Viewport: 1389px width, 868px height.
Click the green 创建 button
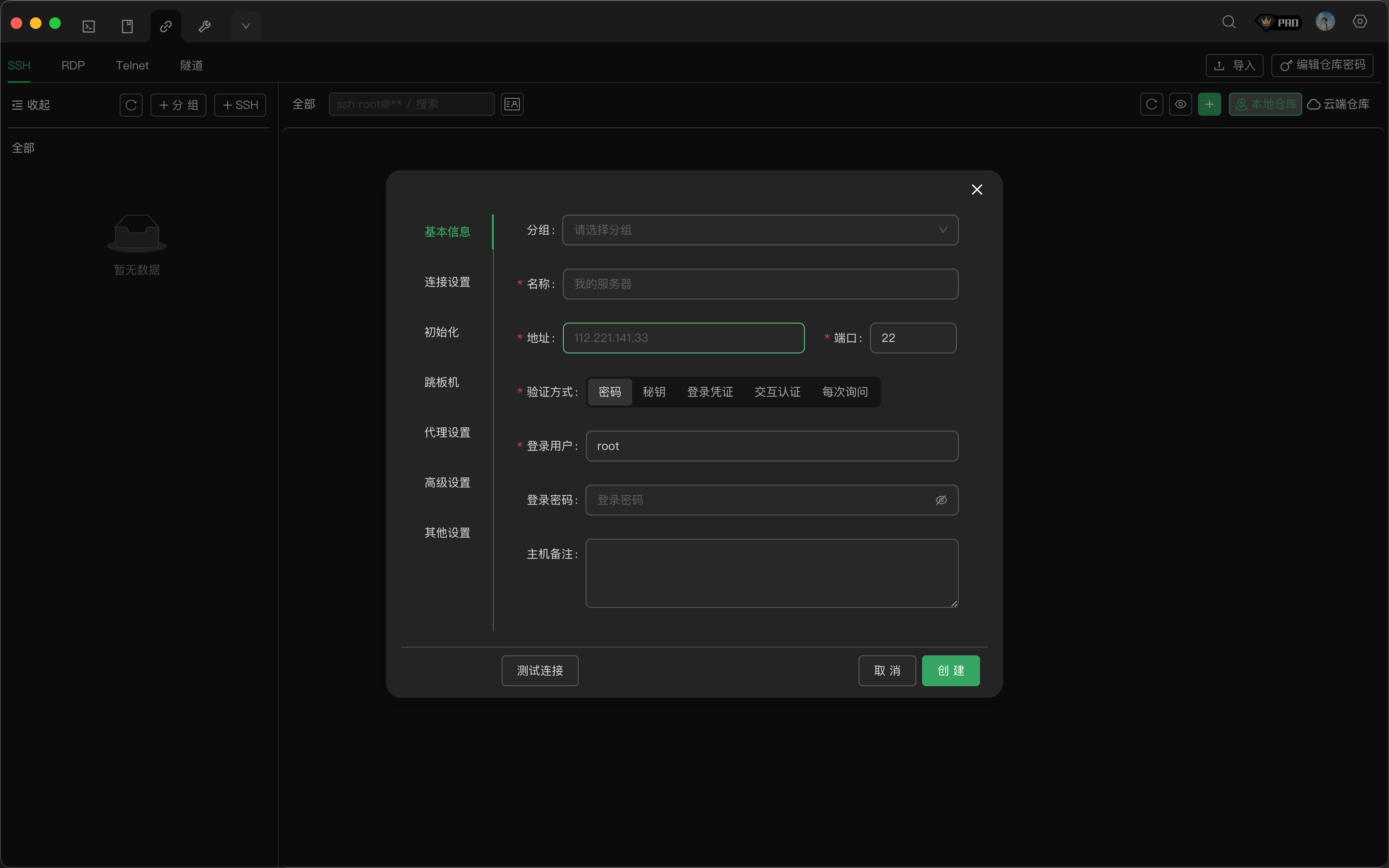point(950,670)
